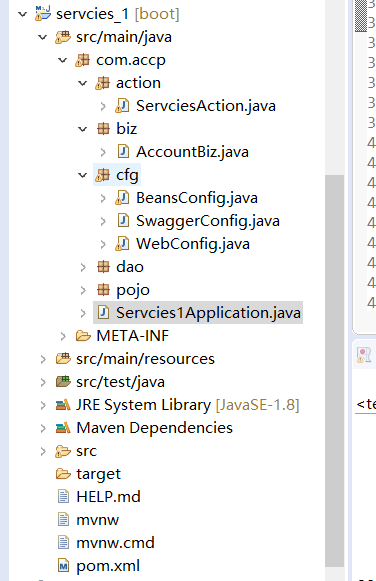Viewport: 376px width, 581px height.
Task: Expand the pojo package
Action: pos(83,290)
